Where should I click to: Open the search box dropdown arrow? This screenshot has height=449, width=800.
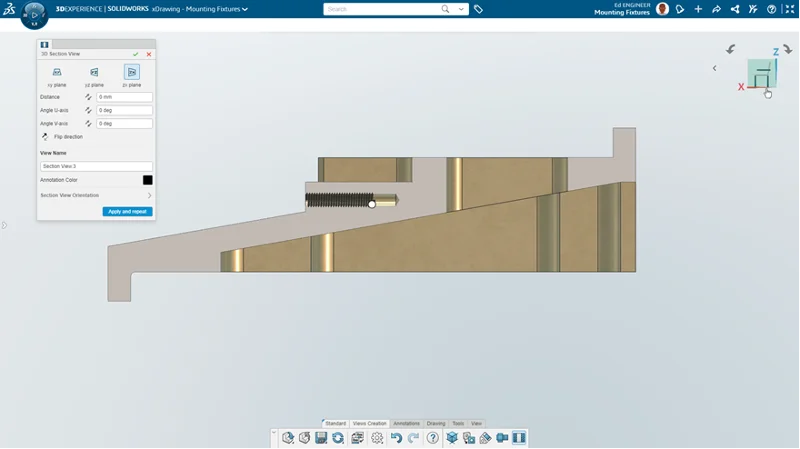(x=461, y=9)
